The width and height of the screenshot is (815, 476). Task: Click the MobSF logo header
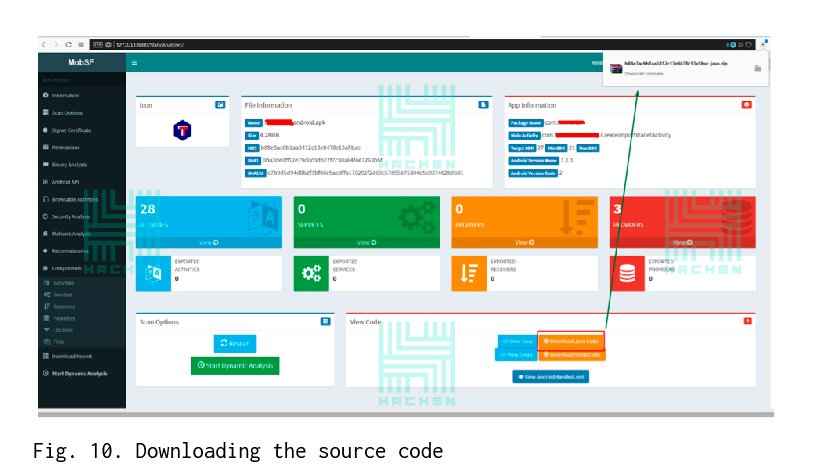tap(82, 62)
